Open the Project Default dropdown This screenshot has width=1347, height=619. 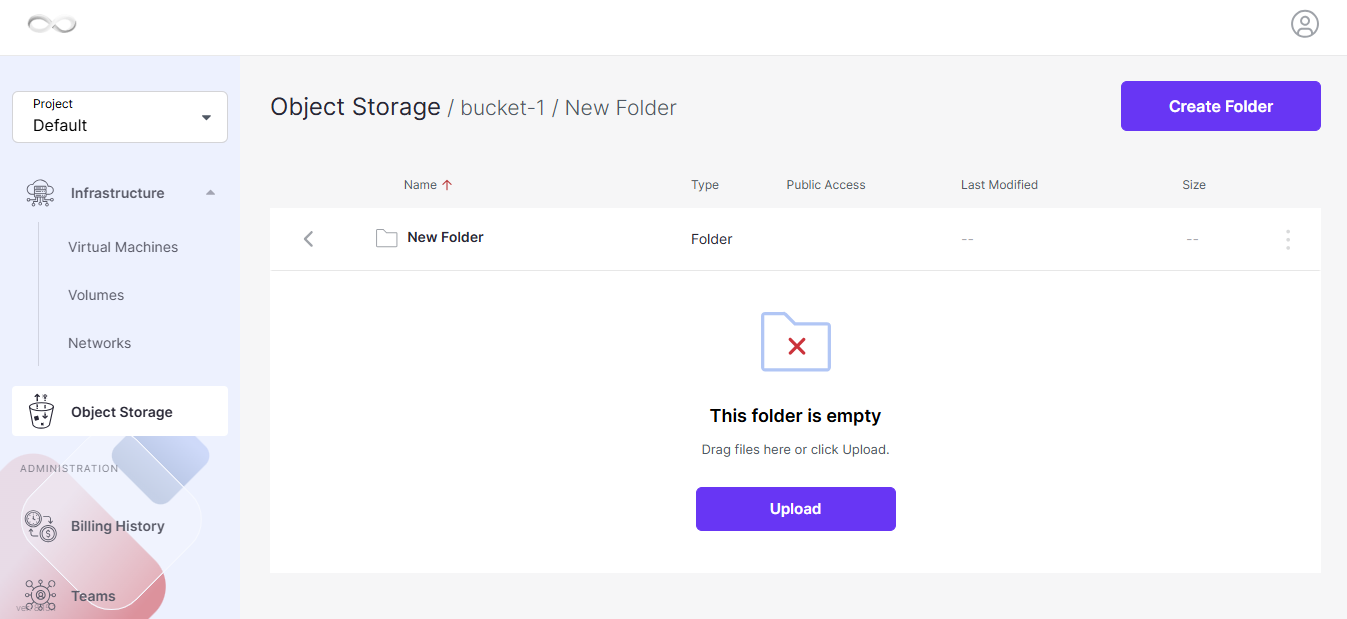pos(120,117)
